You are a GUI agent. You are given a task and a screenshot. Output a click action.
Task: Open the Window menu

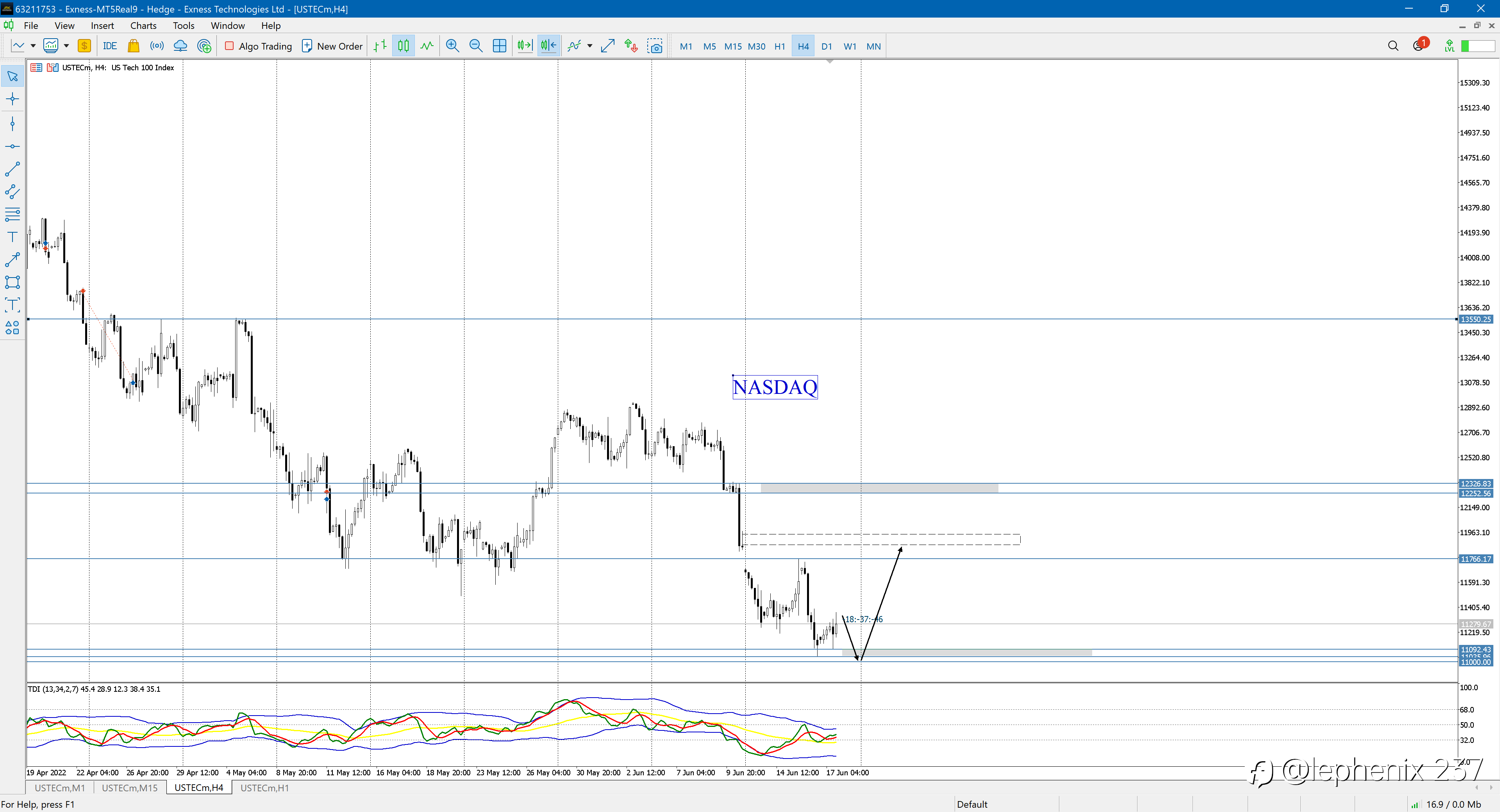point(228,26)
